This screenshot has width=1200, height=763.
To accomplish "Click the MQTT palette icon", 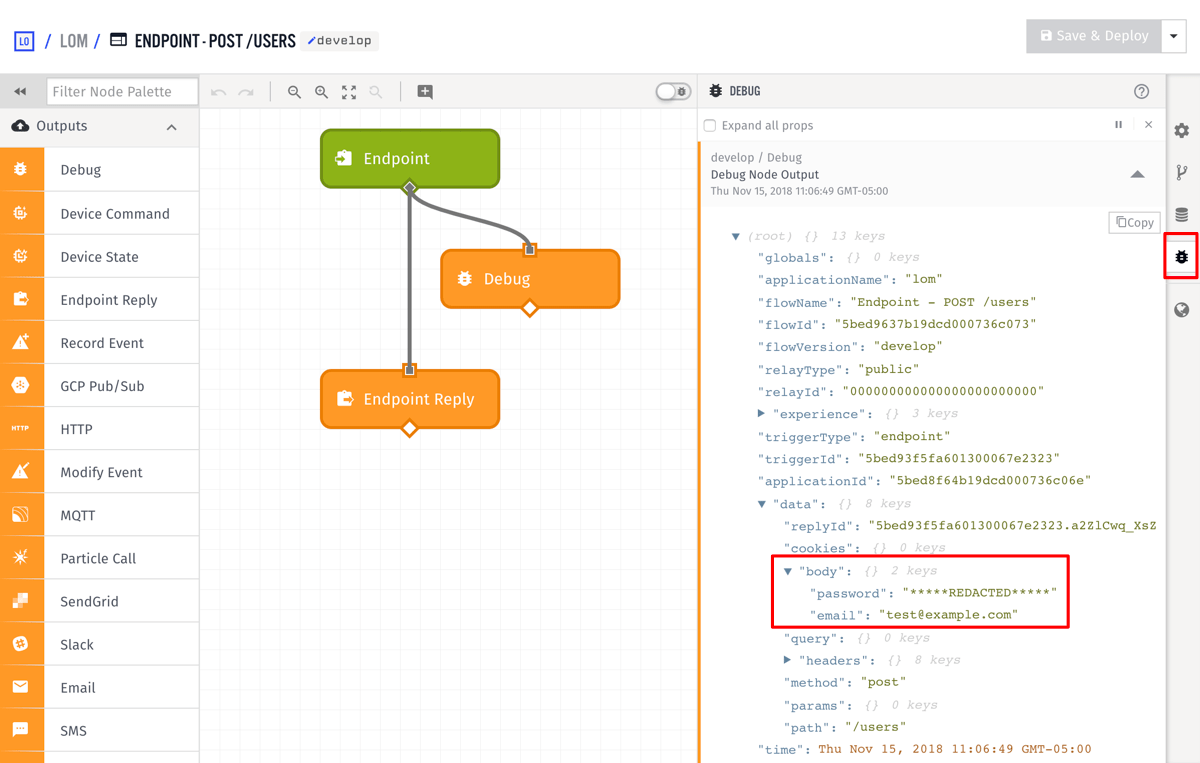I will pos(21,514).
